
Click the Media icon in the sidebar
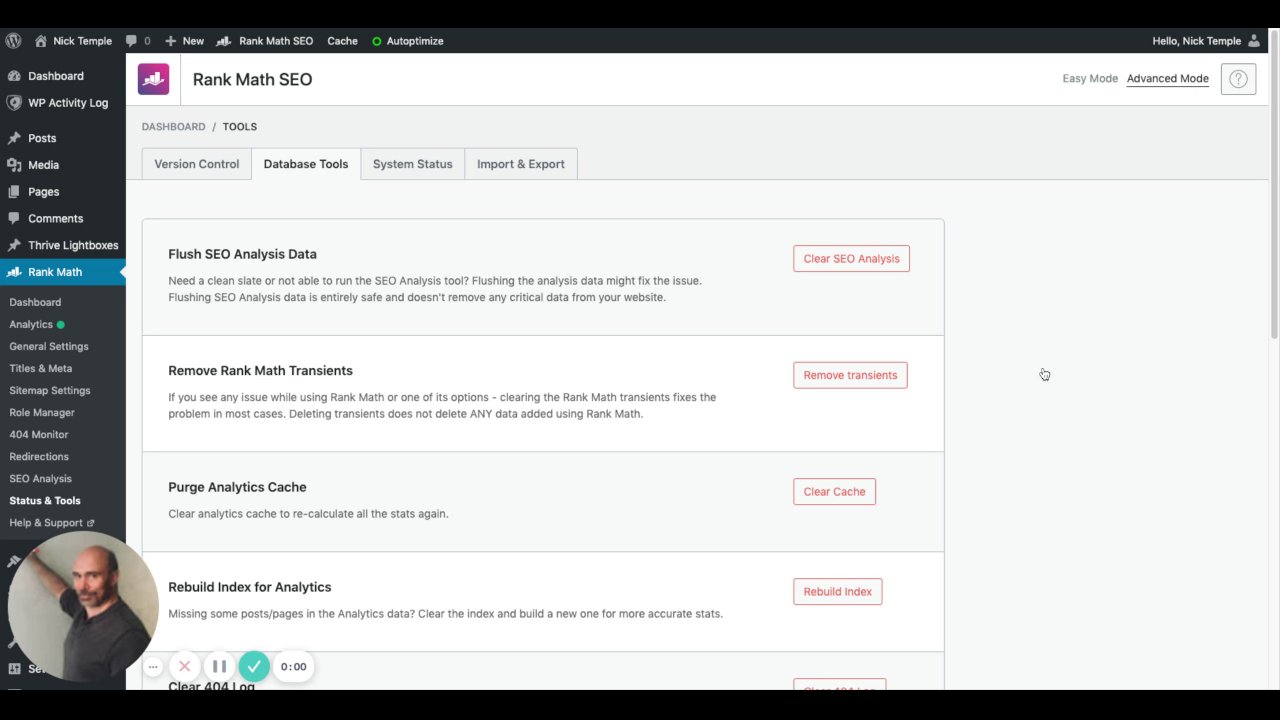pos(14,165)
